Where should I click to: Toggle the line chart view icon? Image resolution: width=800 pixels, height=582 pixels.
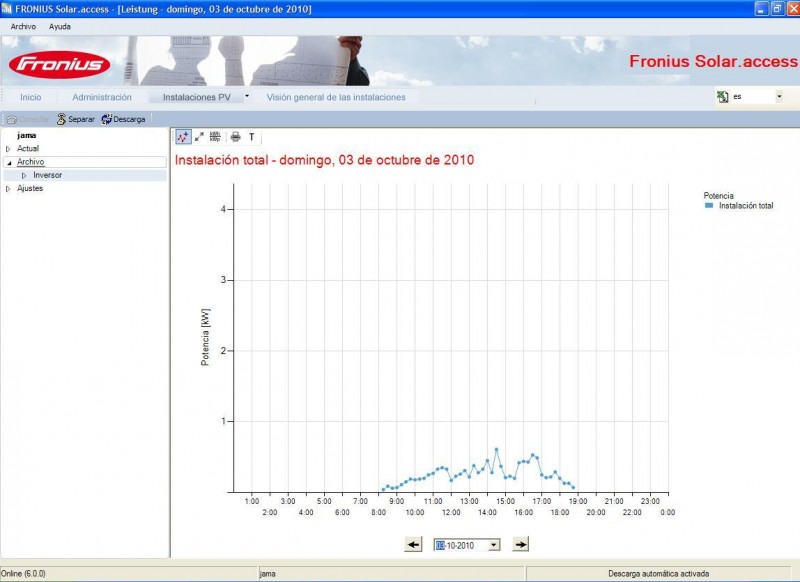[183, 137]
